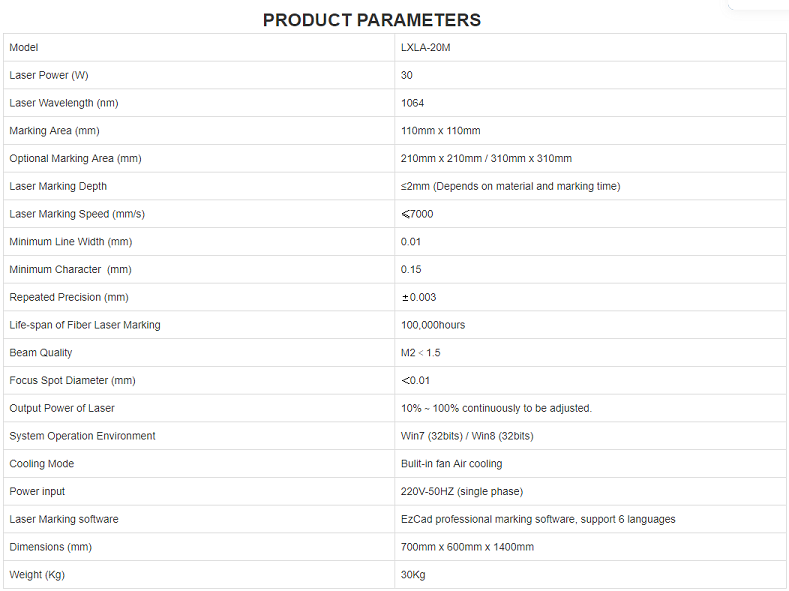Screen dimensions: 789x591
Task: Select the 110mm x 110mm marking area
Action: tap(440, 131)
